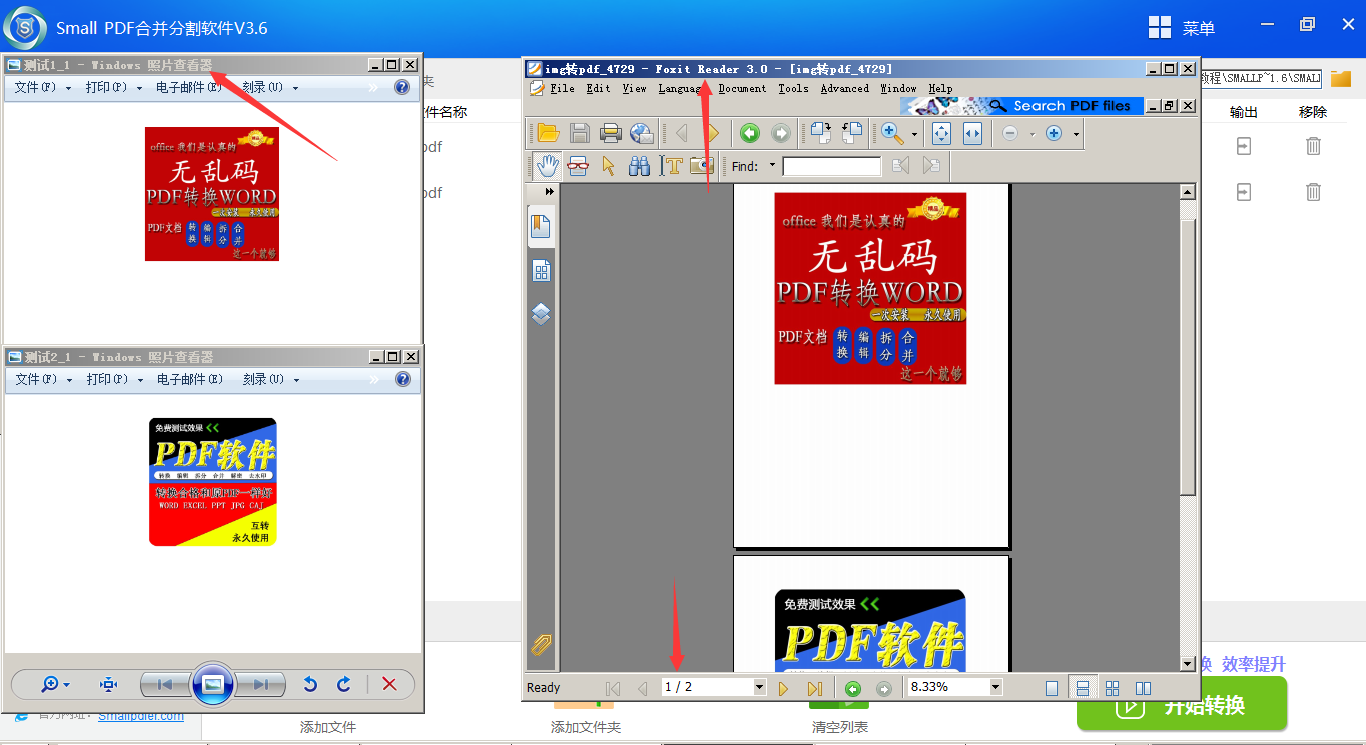Open the Smallpdfer.com link
Image resolution: width=1366 pixels, height=745 pixels.
click(x=141, y=715)
